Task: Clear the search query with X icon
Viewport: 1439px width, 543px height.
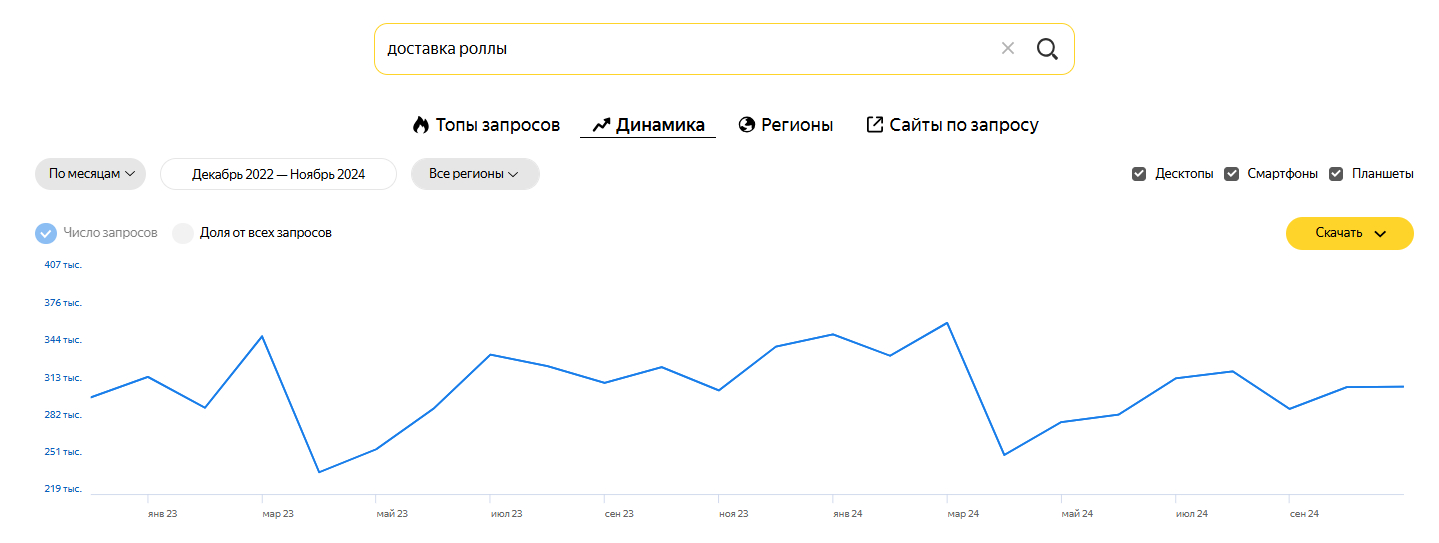Action: point(1008,49)
